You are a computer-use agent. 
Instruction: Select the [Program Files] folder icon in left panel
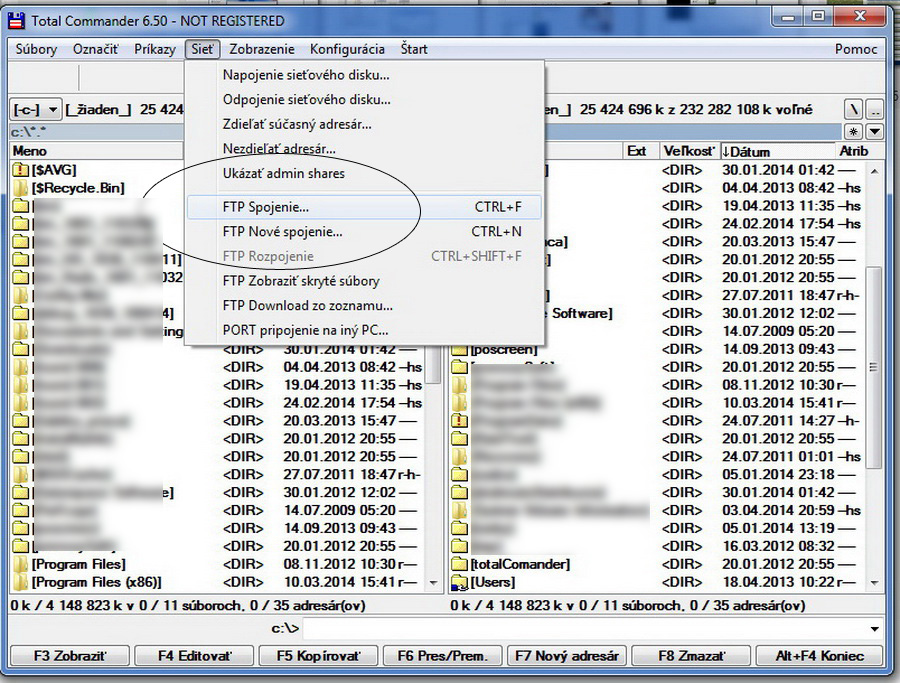pos(21,564)
